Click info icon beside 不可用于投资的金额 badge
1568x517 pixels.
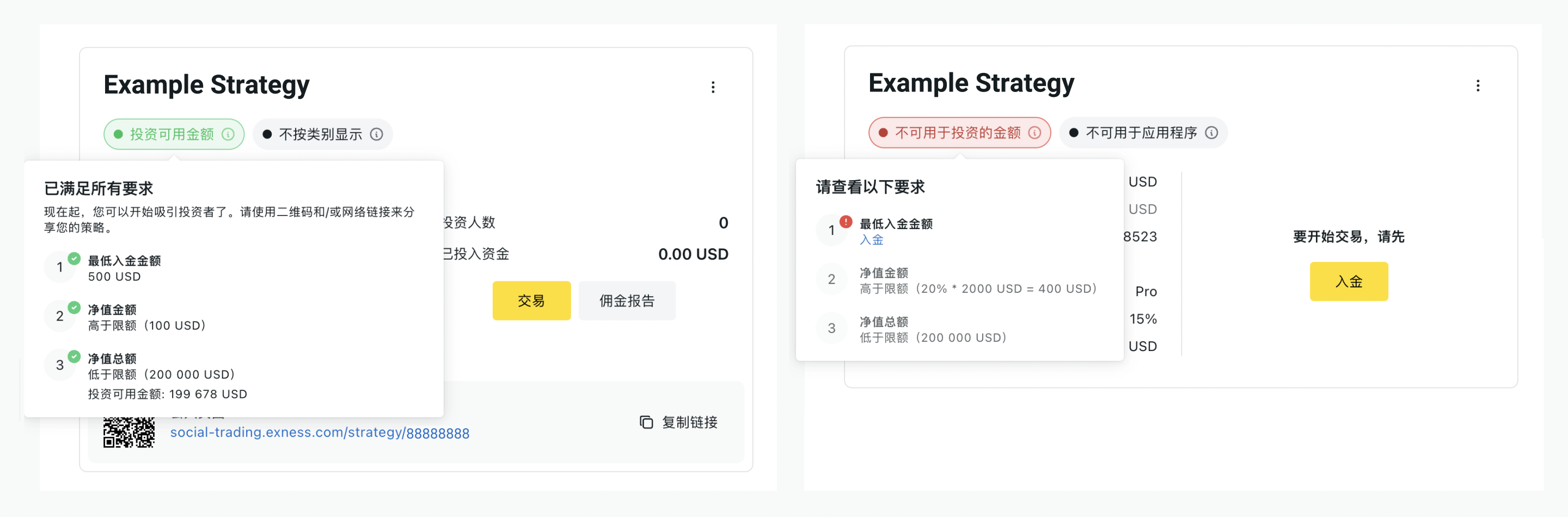coord(1035,133)
